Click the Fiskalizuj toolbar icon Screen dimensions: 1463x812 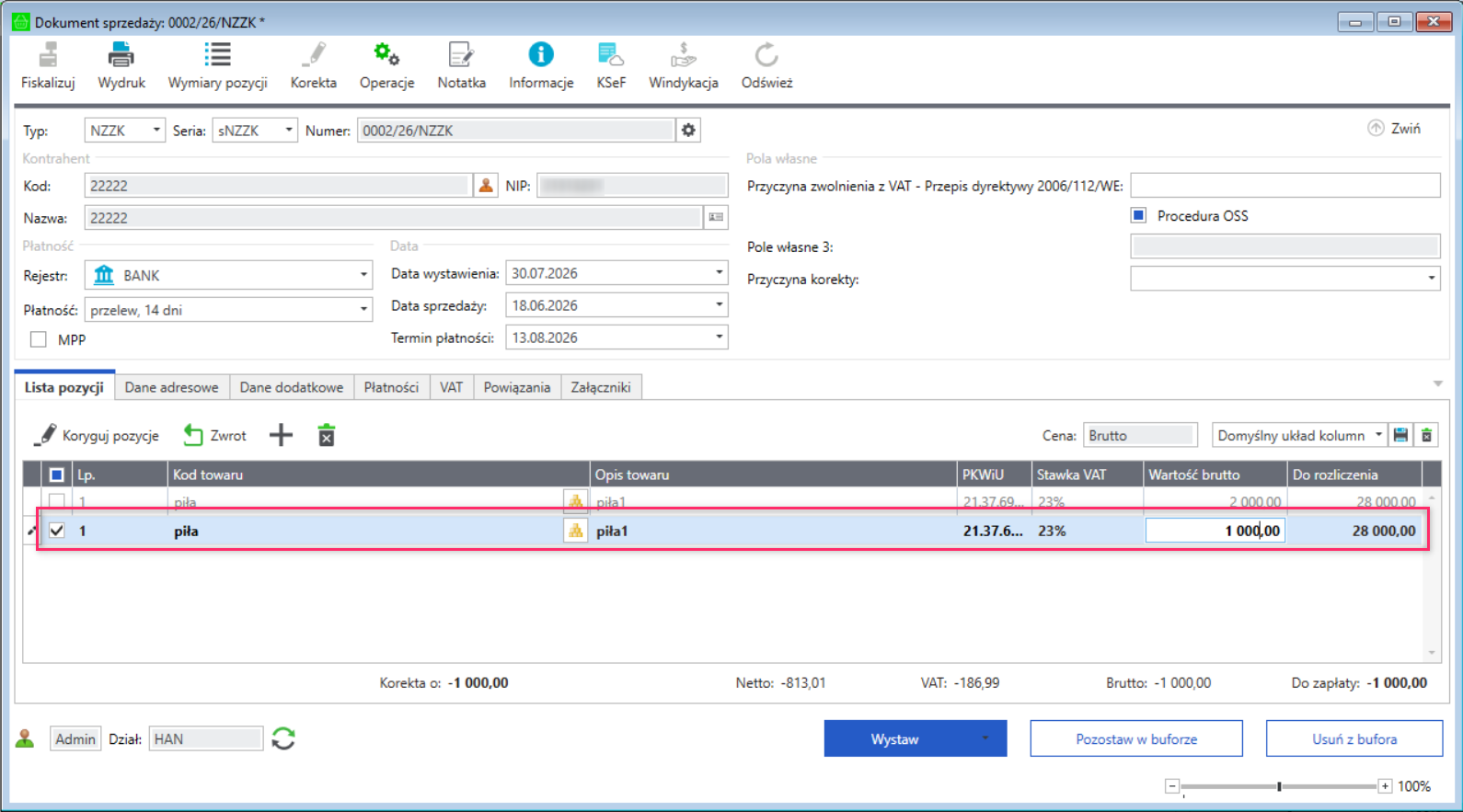(48, 55)
